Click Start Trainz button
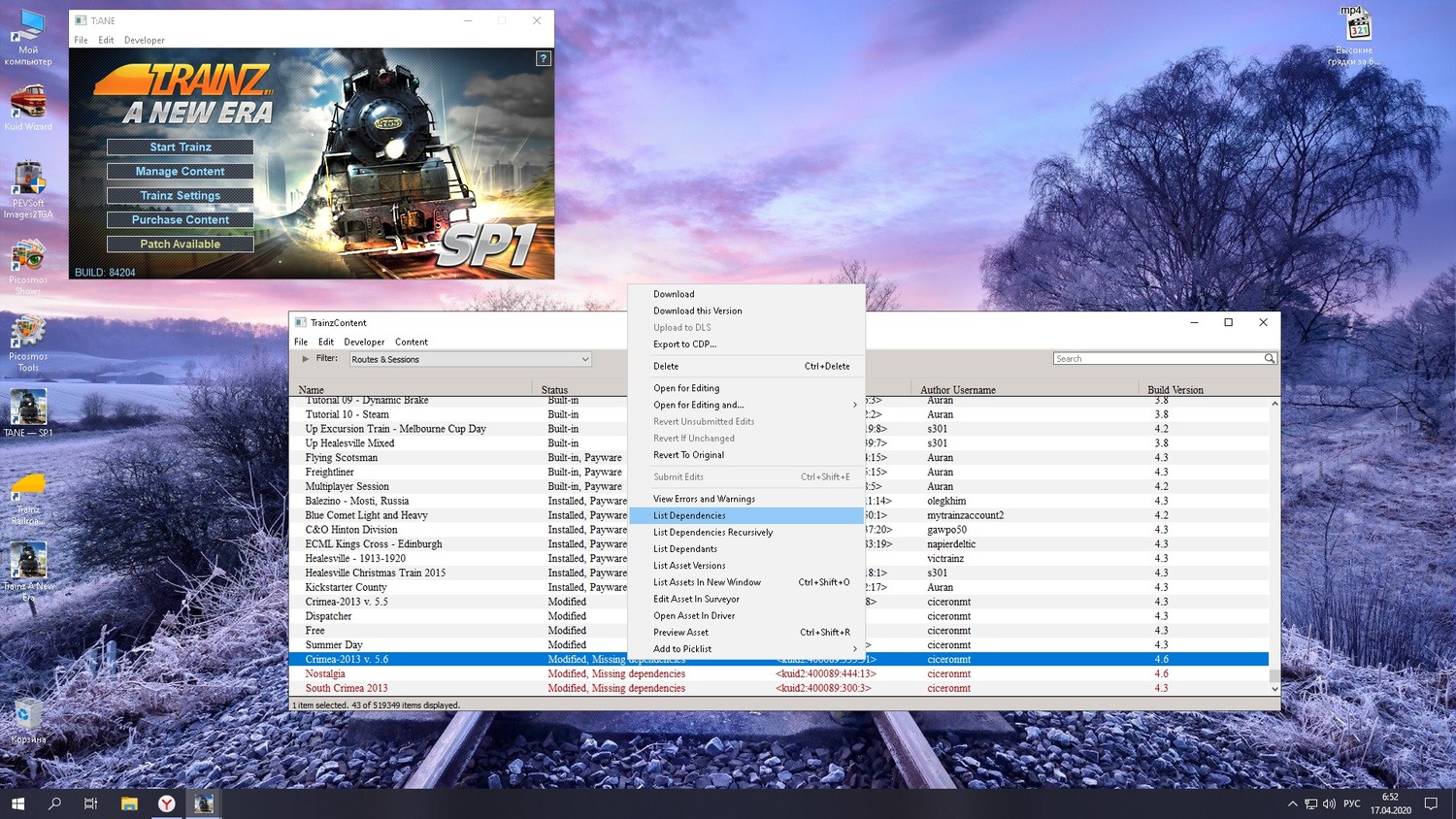 (181, 147)
